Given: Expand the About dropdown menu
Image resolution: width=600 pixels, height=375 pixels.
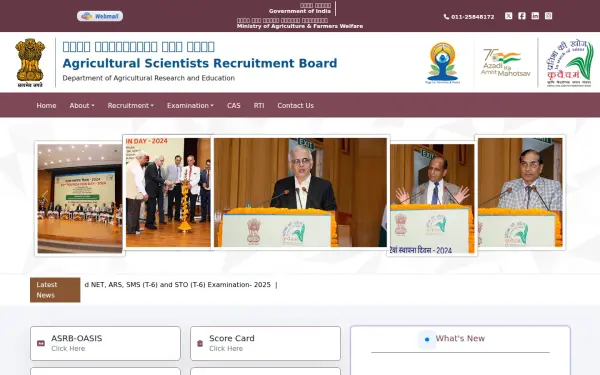Looking at the screenshot, I should [x=82, y=105].
